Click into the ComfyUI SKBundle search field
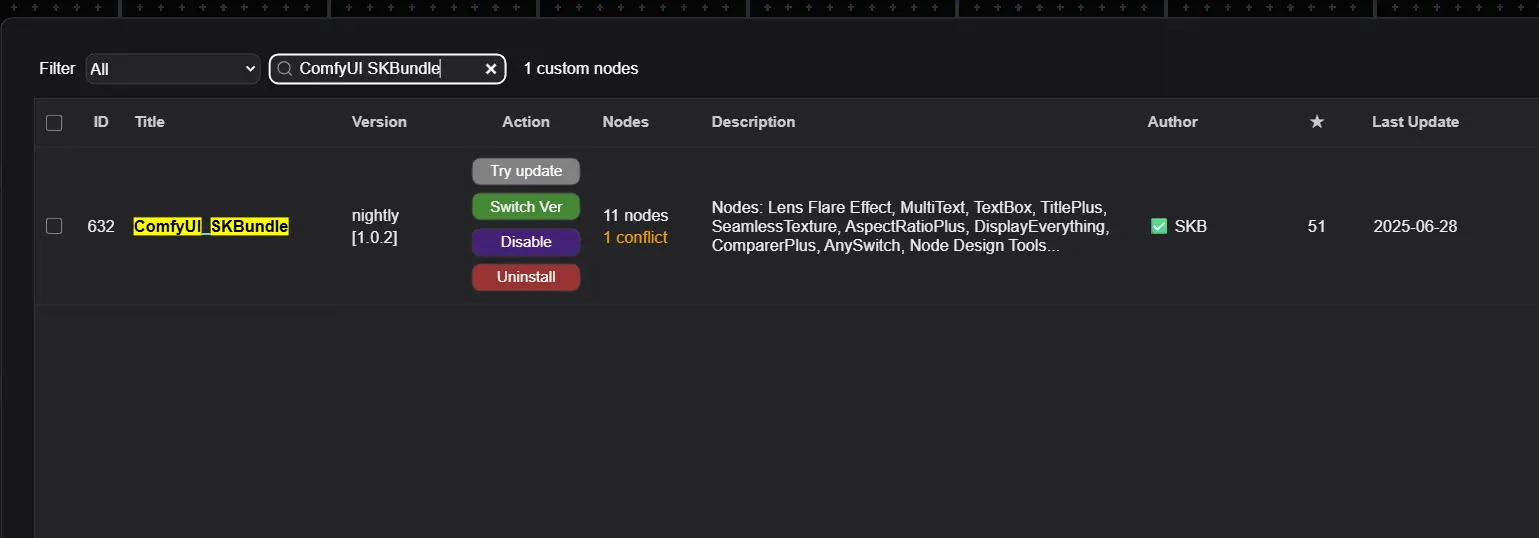 click(x=385, y=69)
